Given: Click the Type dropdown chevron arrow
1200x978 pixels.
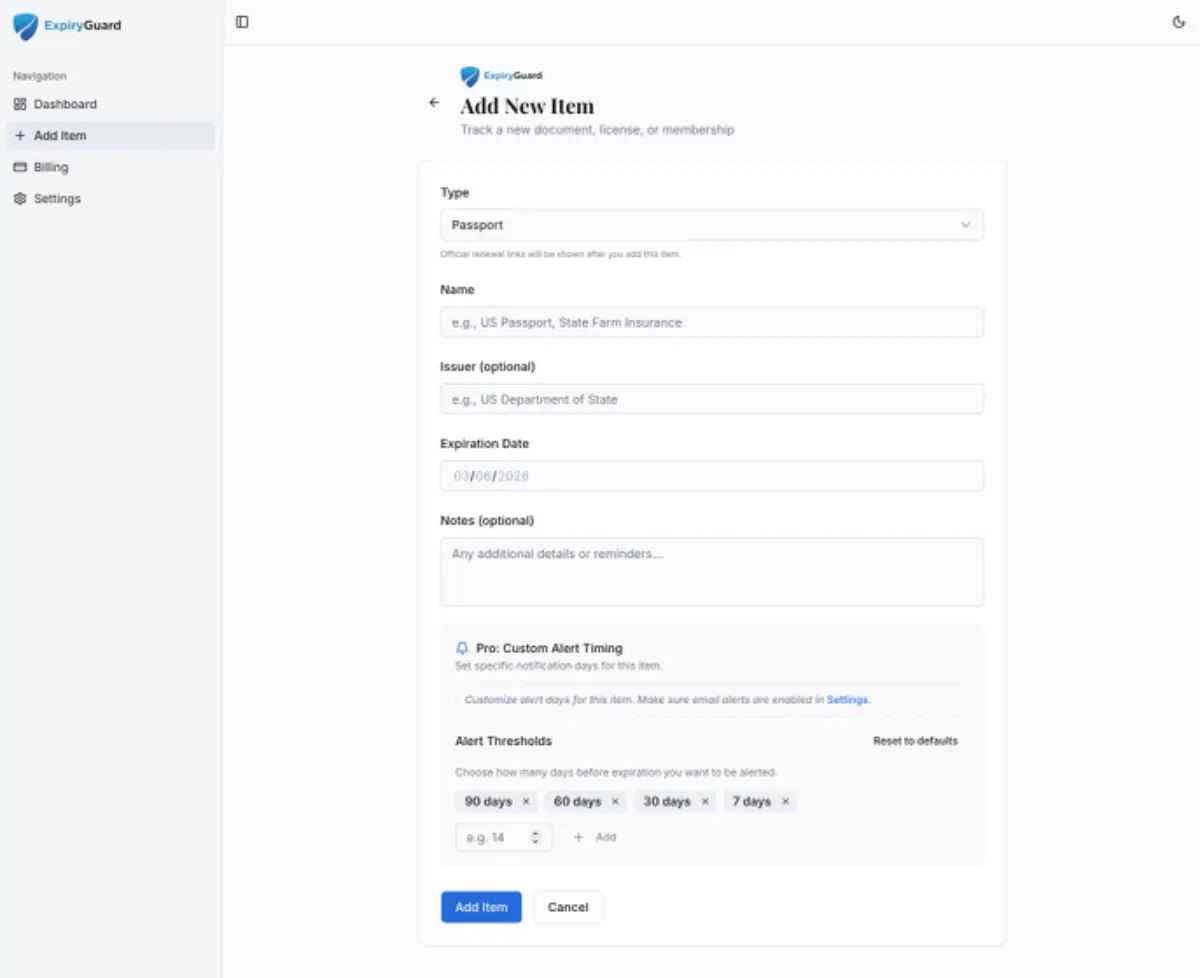Looking at the screenshot, I should [x=965, y=225].
